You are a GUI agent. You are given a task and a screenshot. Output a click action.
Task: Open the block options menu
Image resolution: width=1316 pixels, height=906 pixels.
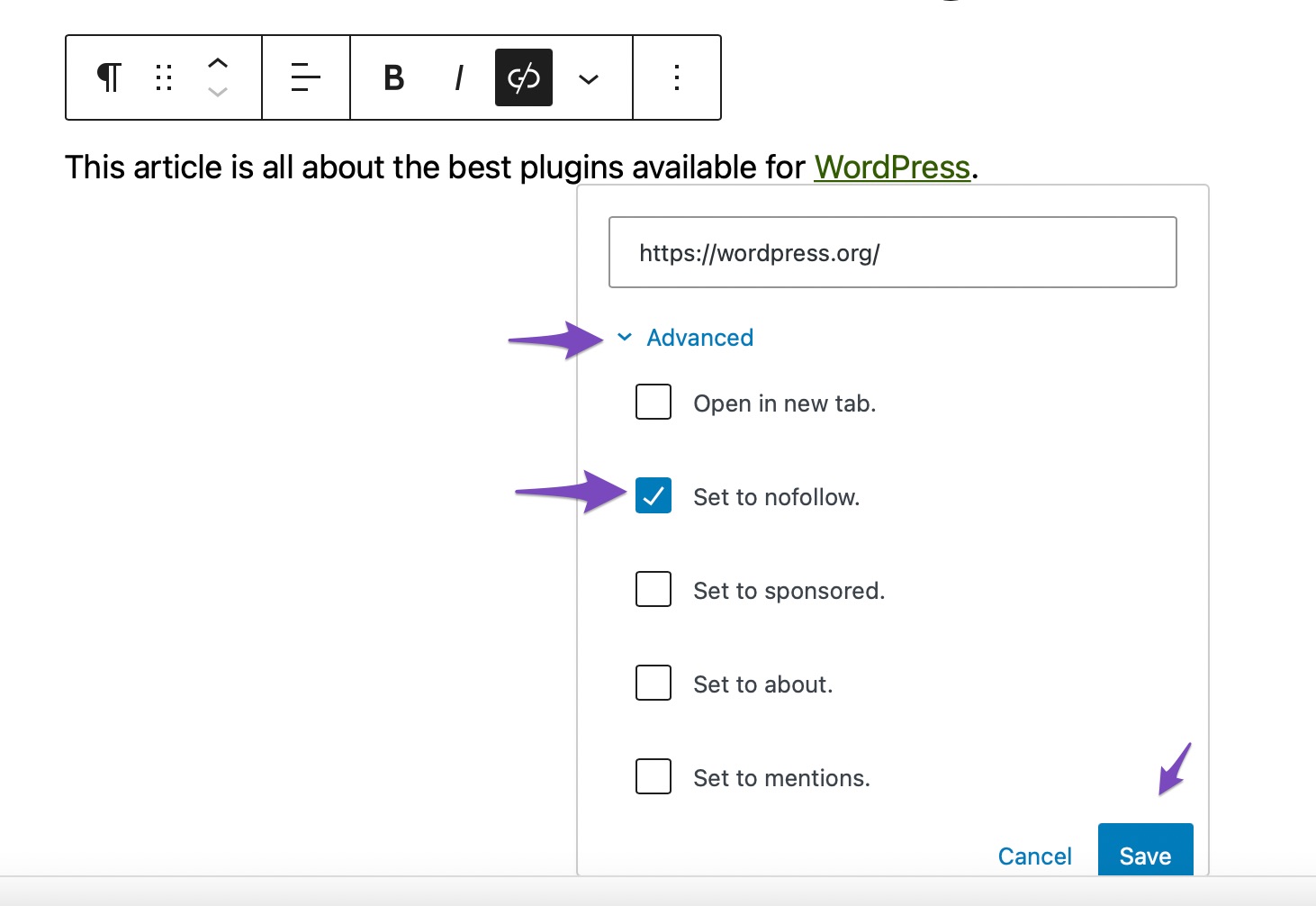click(x=677, y=77)
